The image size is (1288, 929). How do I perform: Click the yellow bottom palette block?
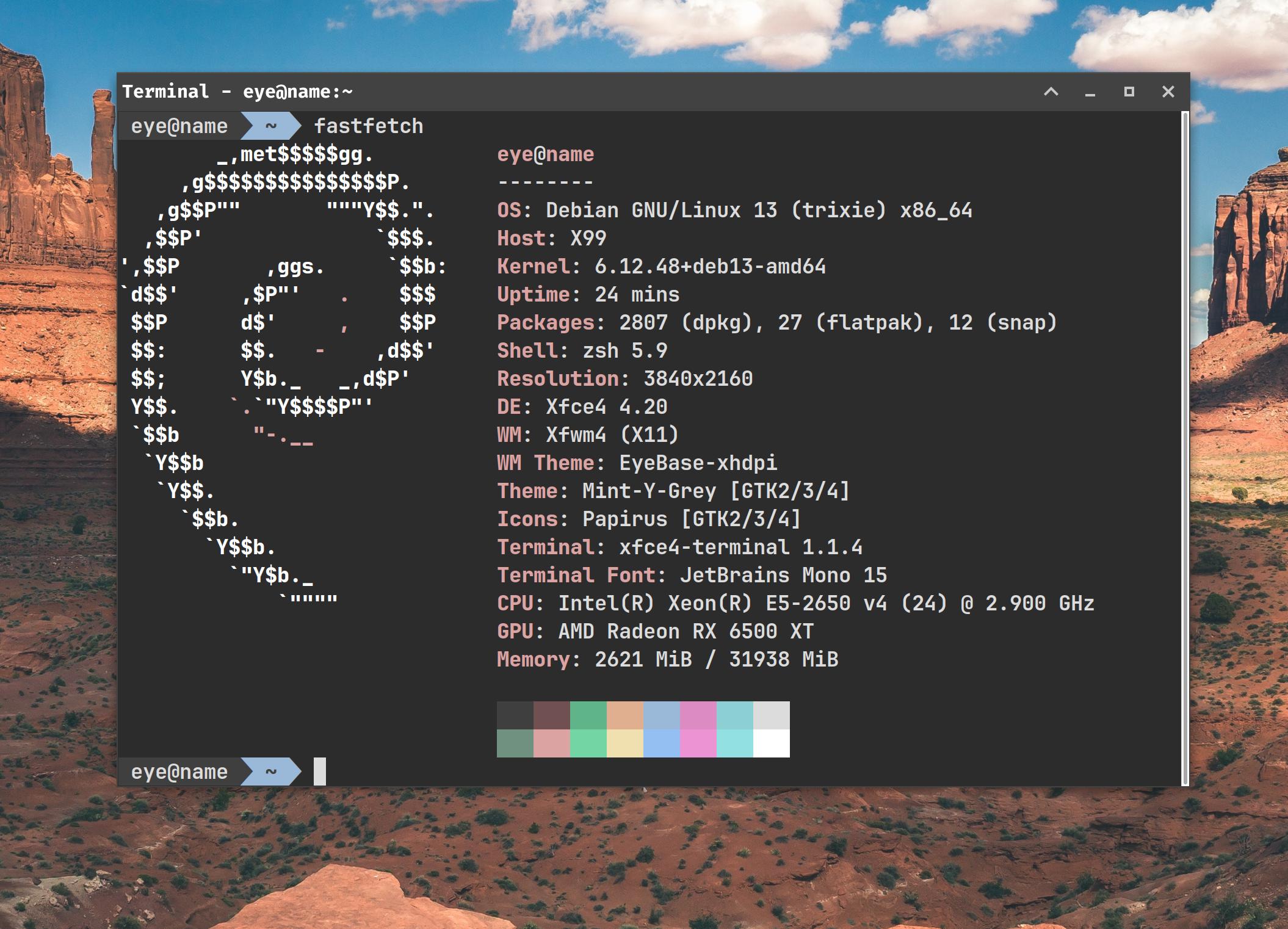[624, 743]
